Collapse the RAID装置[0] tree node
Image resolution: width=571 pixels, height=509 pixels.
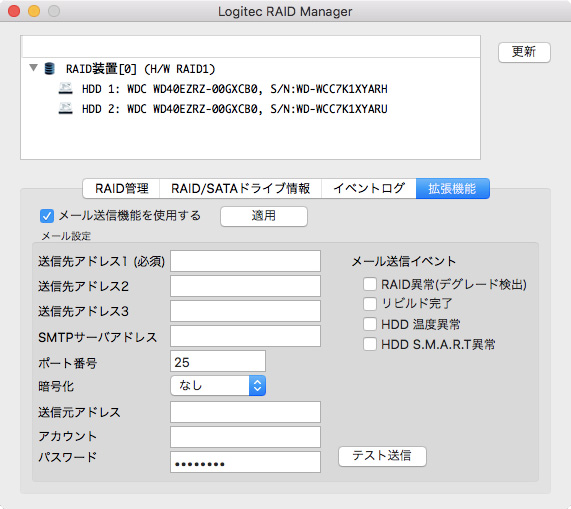34,68
